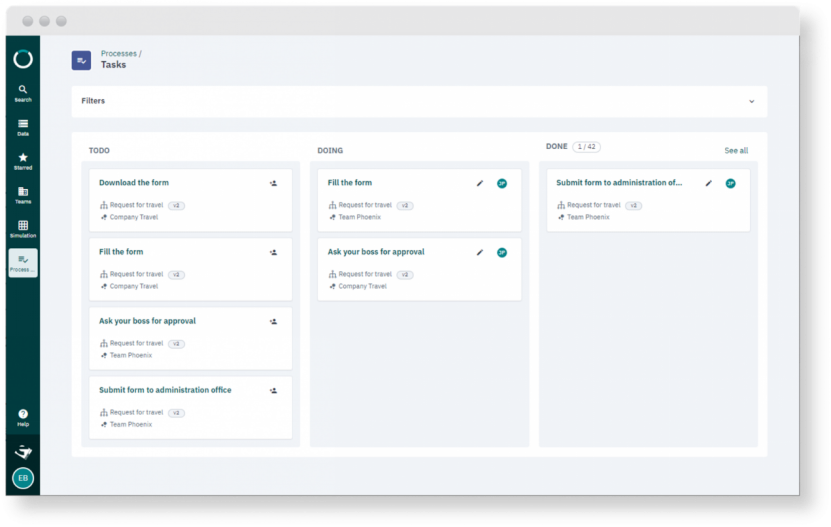Assign user on Submit form to administration office
The height and width of the screenshot is (527, 831).
pos(273,391)
